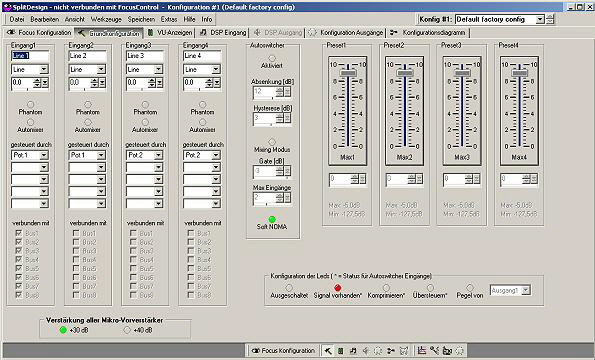Open second empty control dropdown under Eingang2
Image resolution: width=595 pixels, height=360 pixels.
(101, 179)
